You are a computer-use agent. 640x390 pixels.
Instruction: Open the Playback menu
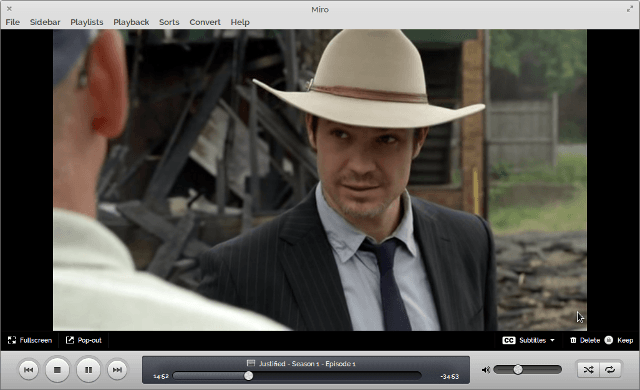[131, 22]
